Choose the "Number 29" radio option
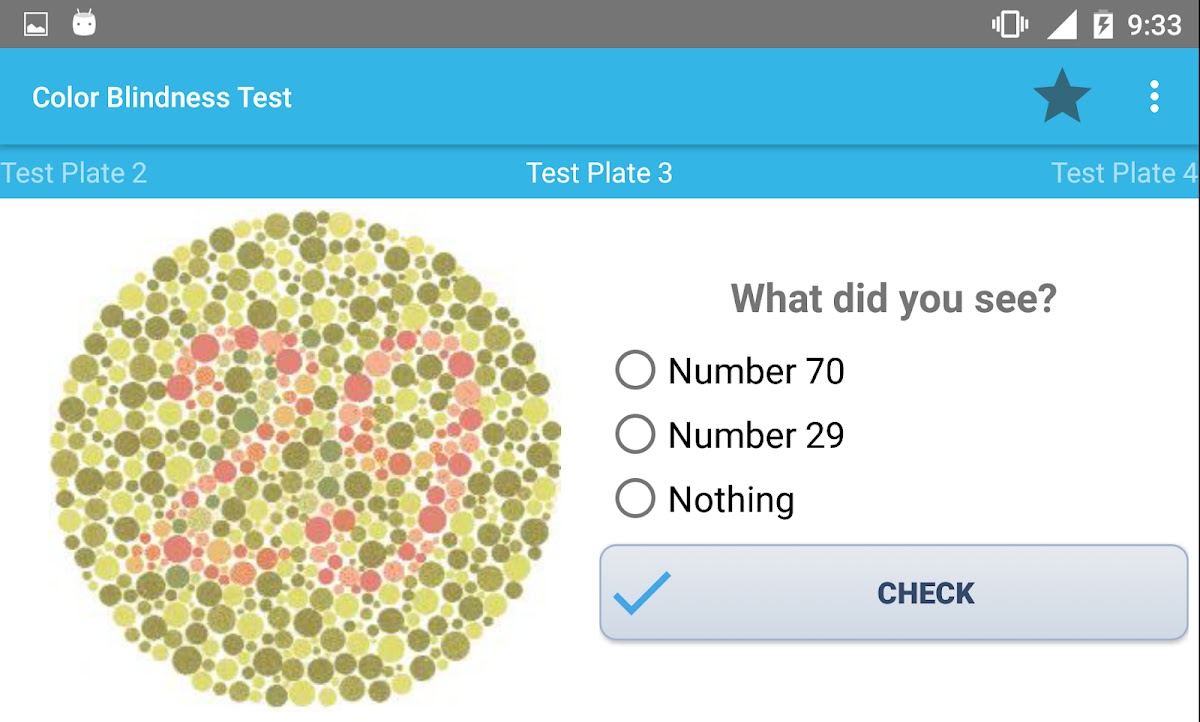The image size is (1200, 722). point(635,434)
